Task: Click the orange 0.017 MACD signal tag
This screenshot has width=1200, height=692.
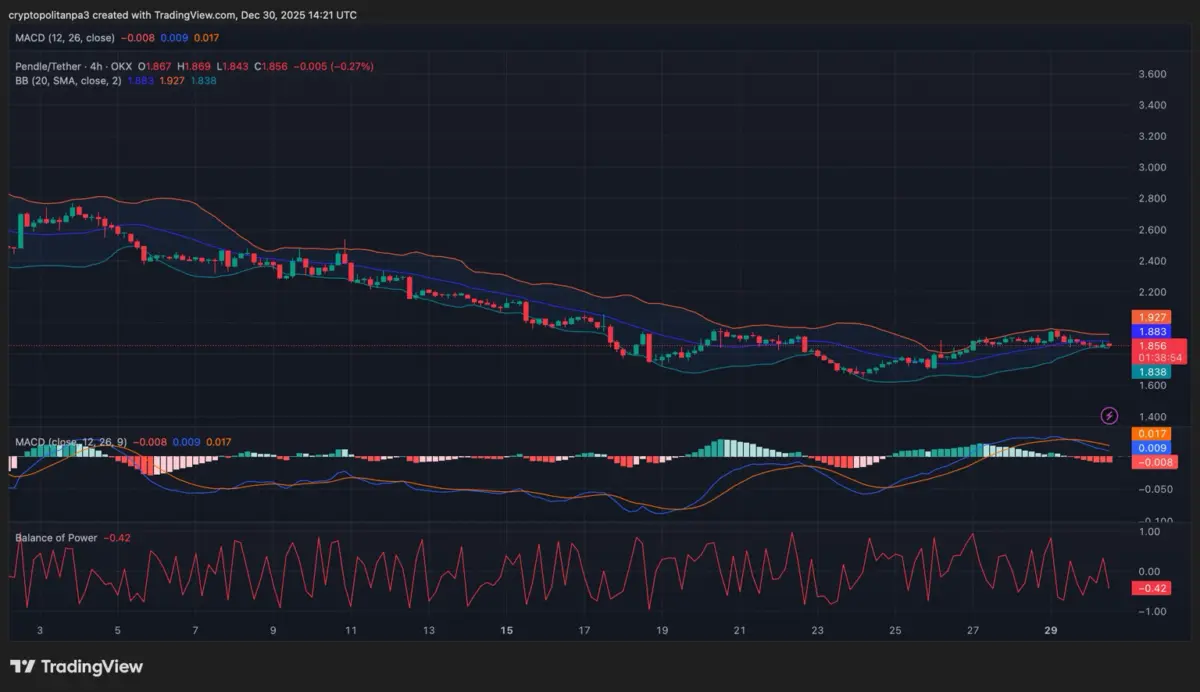Action: [x=1148, y=434]
